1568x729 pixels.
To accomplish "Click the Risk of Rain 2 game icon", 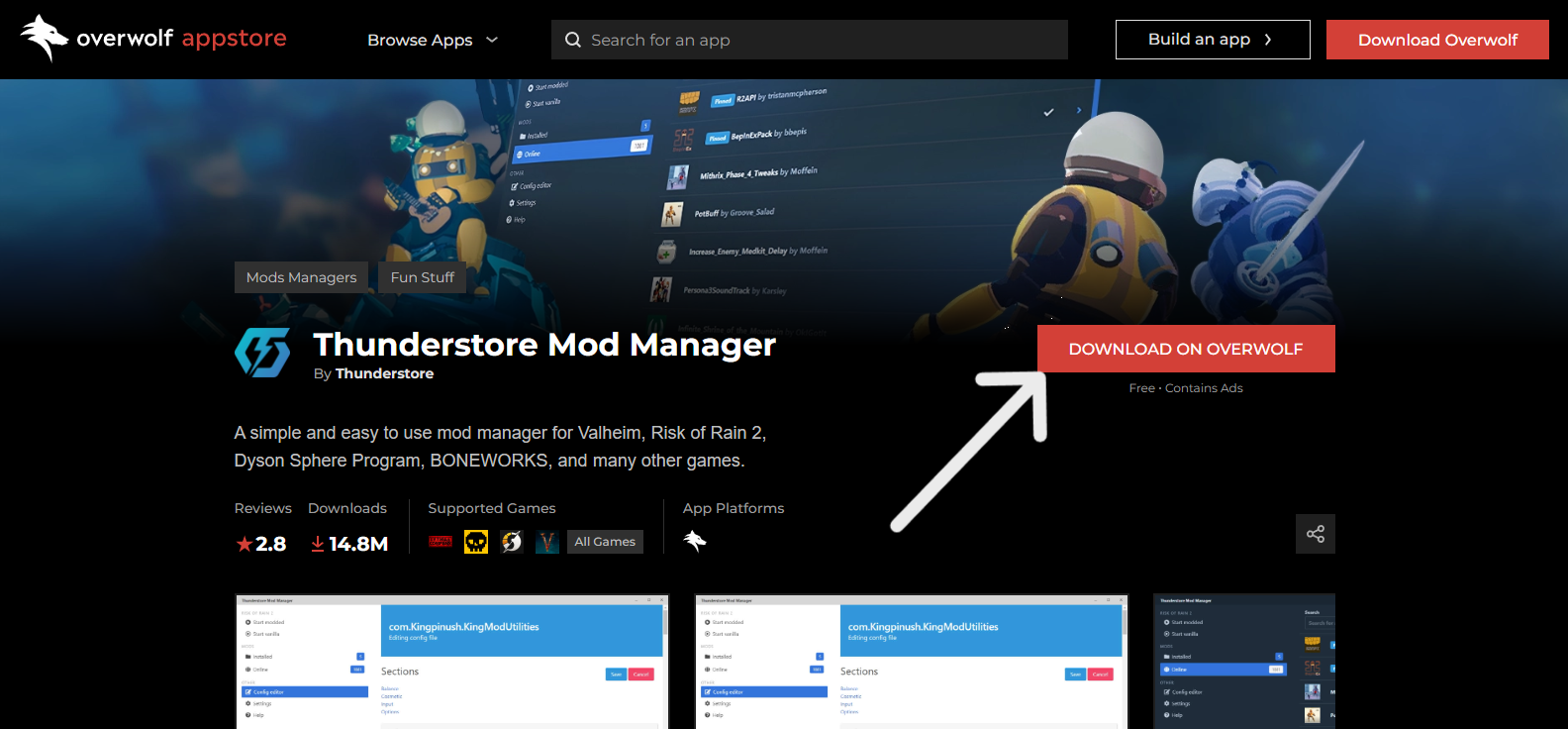I will tap(512, 542).
